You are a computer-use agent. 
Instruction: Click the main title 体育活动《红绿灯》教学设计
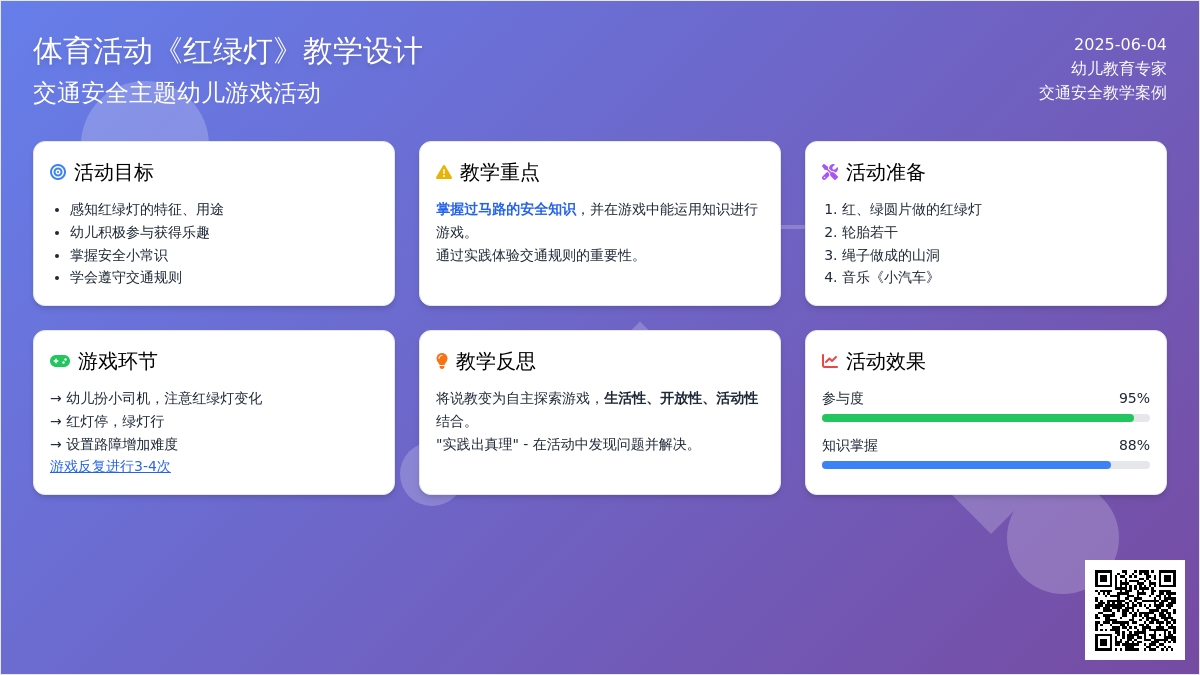pos(228,51)
